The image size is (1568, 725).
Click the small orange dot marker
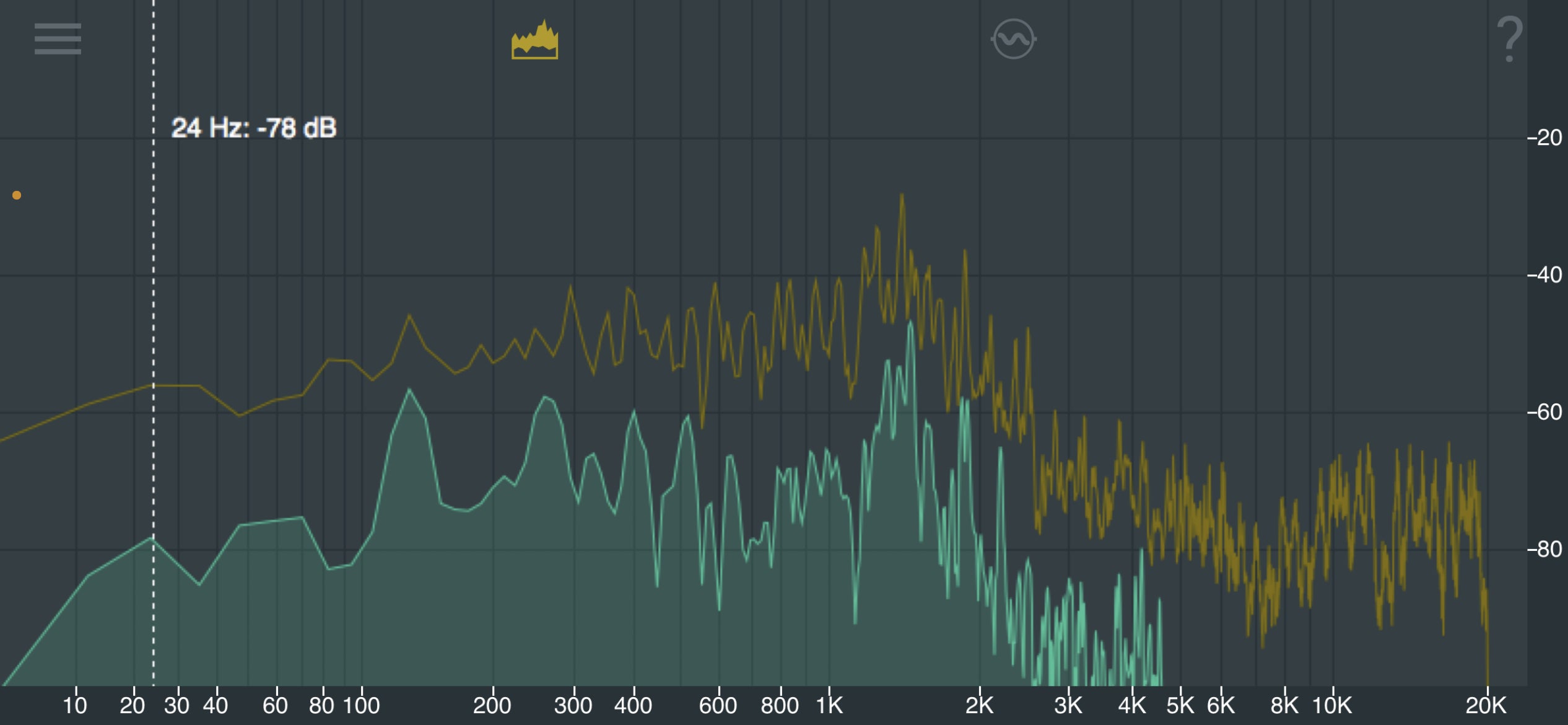point(17,195)
